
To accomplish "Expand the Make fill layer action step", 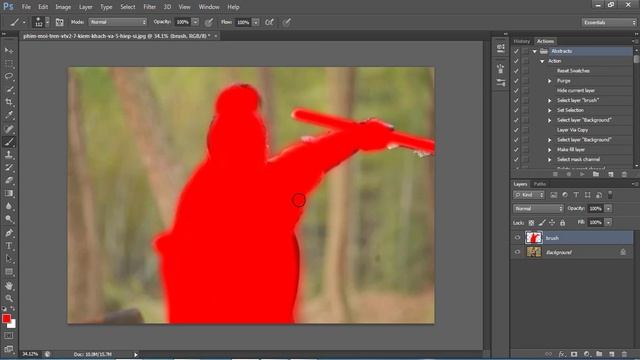I will point(549,150).
